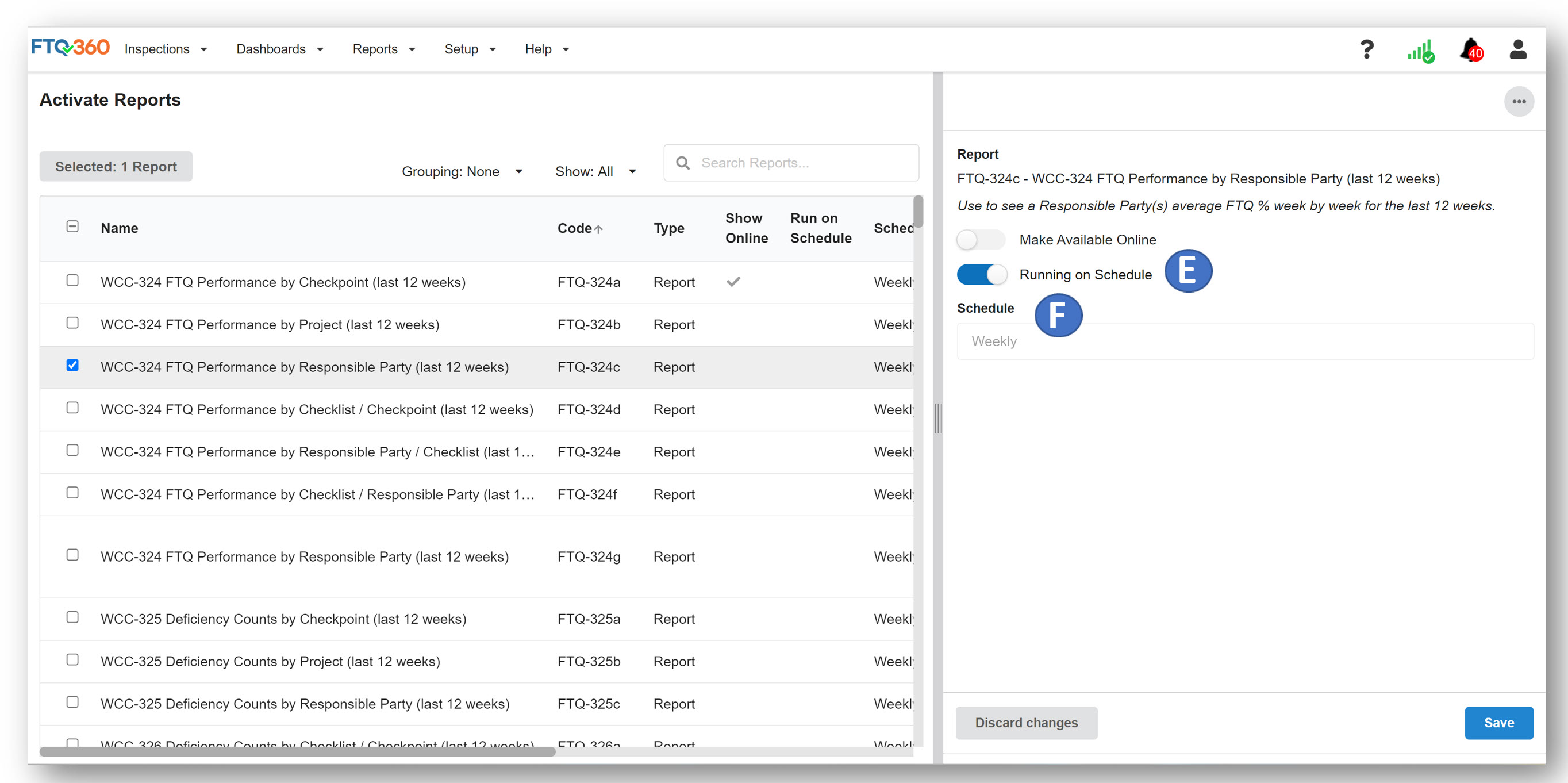Open the Setup menu
1568x783 pixels.
click(470, 49)
